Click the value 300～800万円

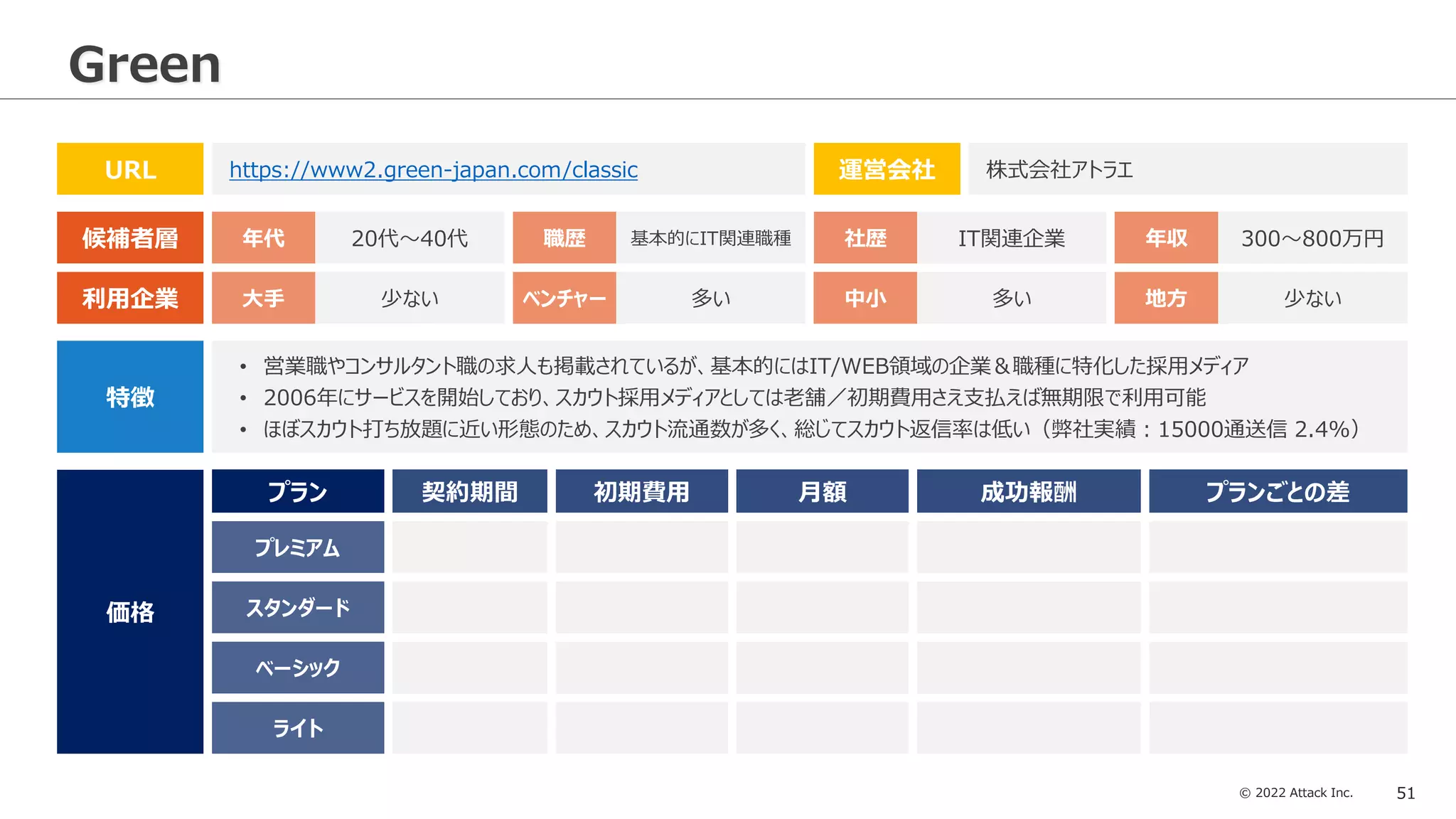coord(1312,238)
